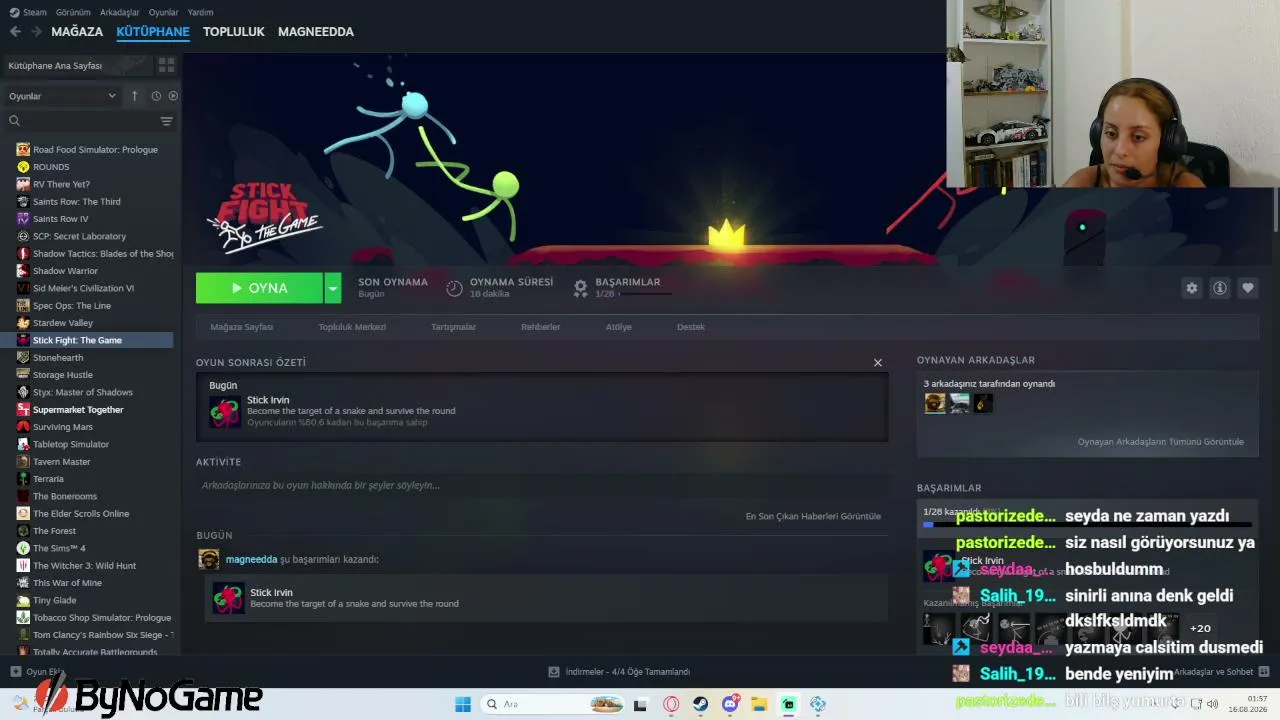Screen dimensions: 1280x720
Task: Click the main page vertical scrollbar
Action: 1276,210
